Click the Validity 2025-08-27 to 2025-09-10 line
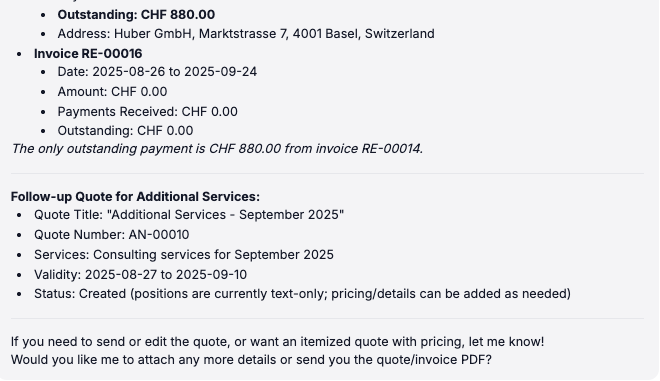Screen dimensions: 660x381 [141, 274]
